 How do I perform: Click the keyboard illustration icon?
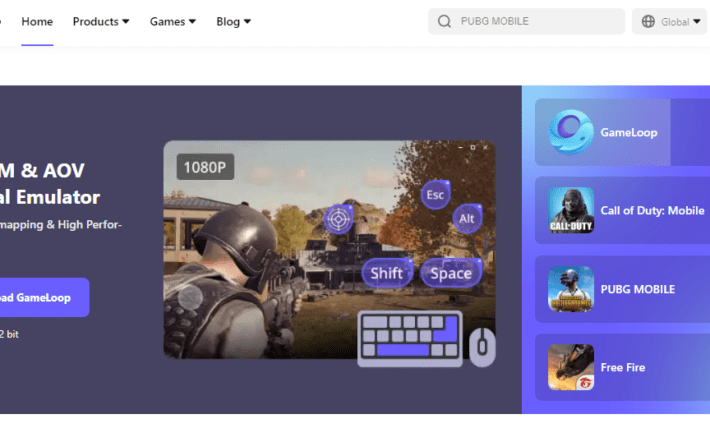click(410, 338)
